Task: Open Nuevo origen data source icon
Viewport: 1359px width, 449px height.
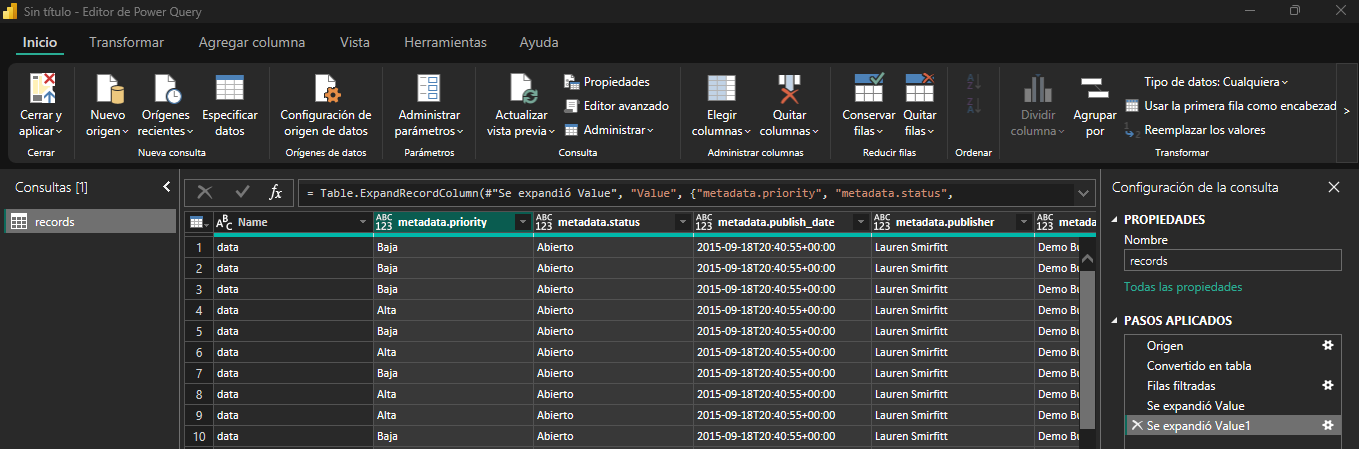Action: [107, 88]
